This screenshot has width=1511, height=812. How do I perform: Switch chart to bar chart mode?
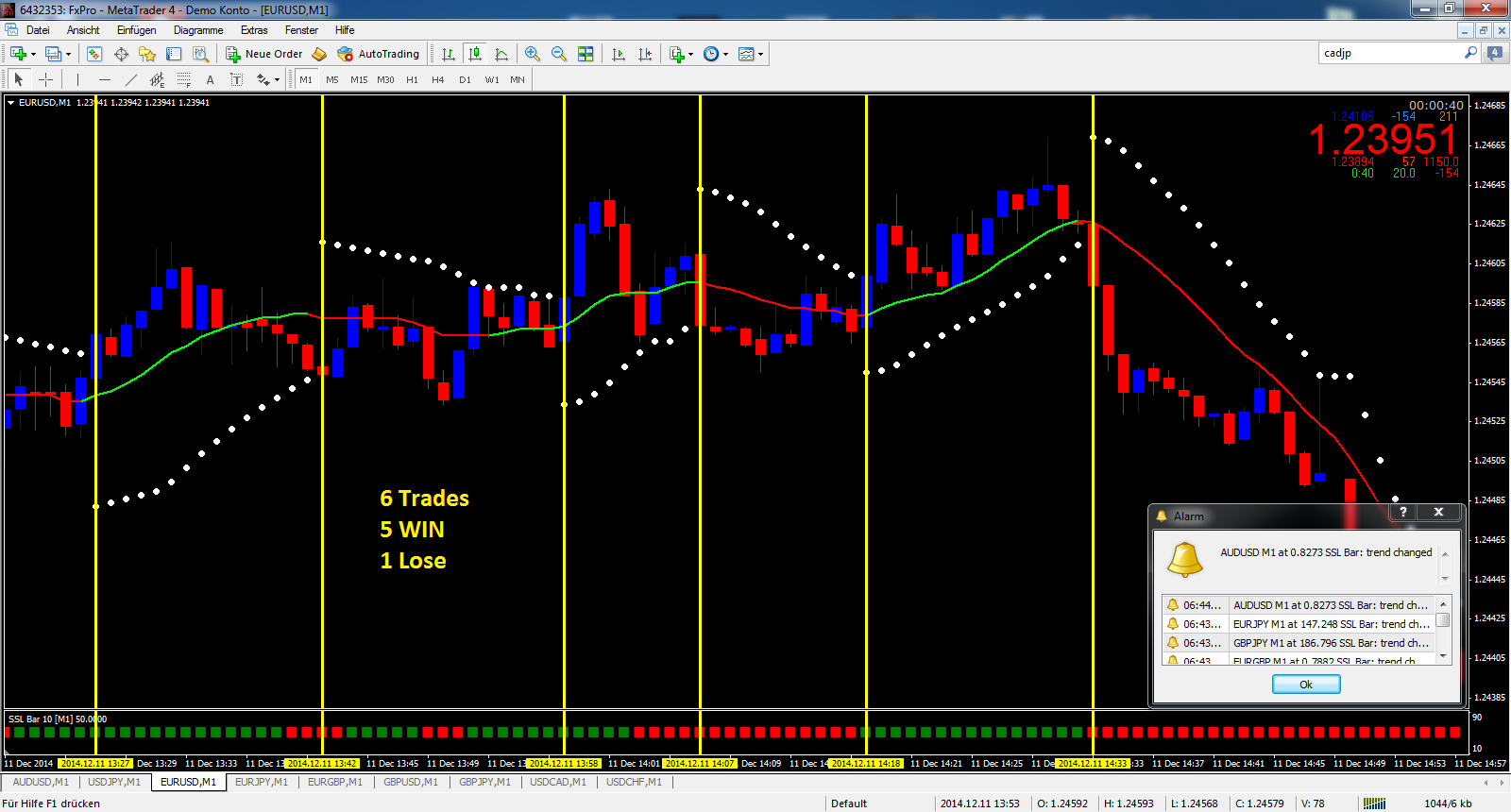point(449,54)
